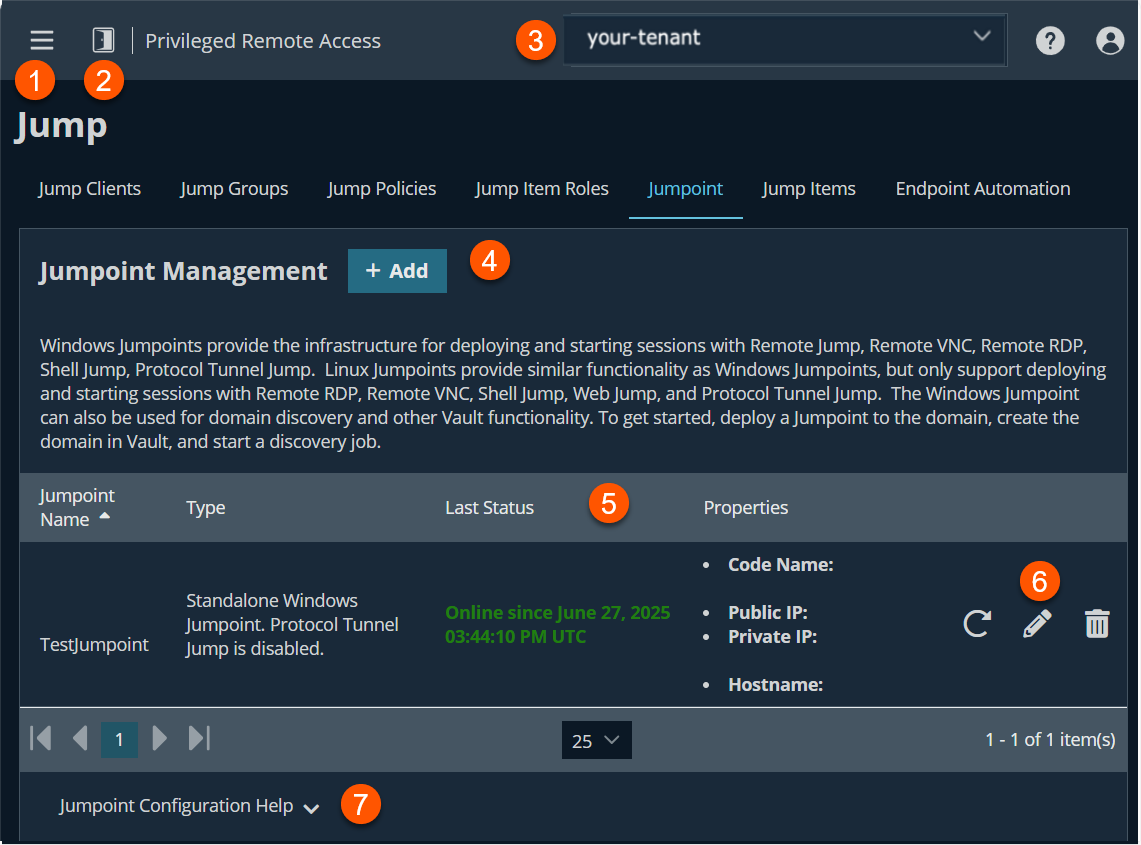
Task: Switch to the Endpoint Automation tab
Action: pos(983,189)
